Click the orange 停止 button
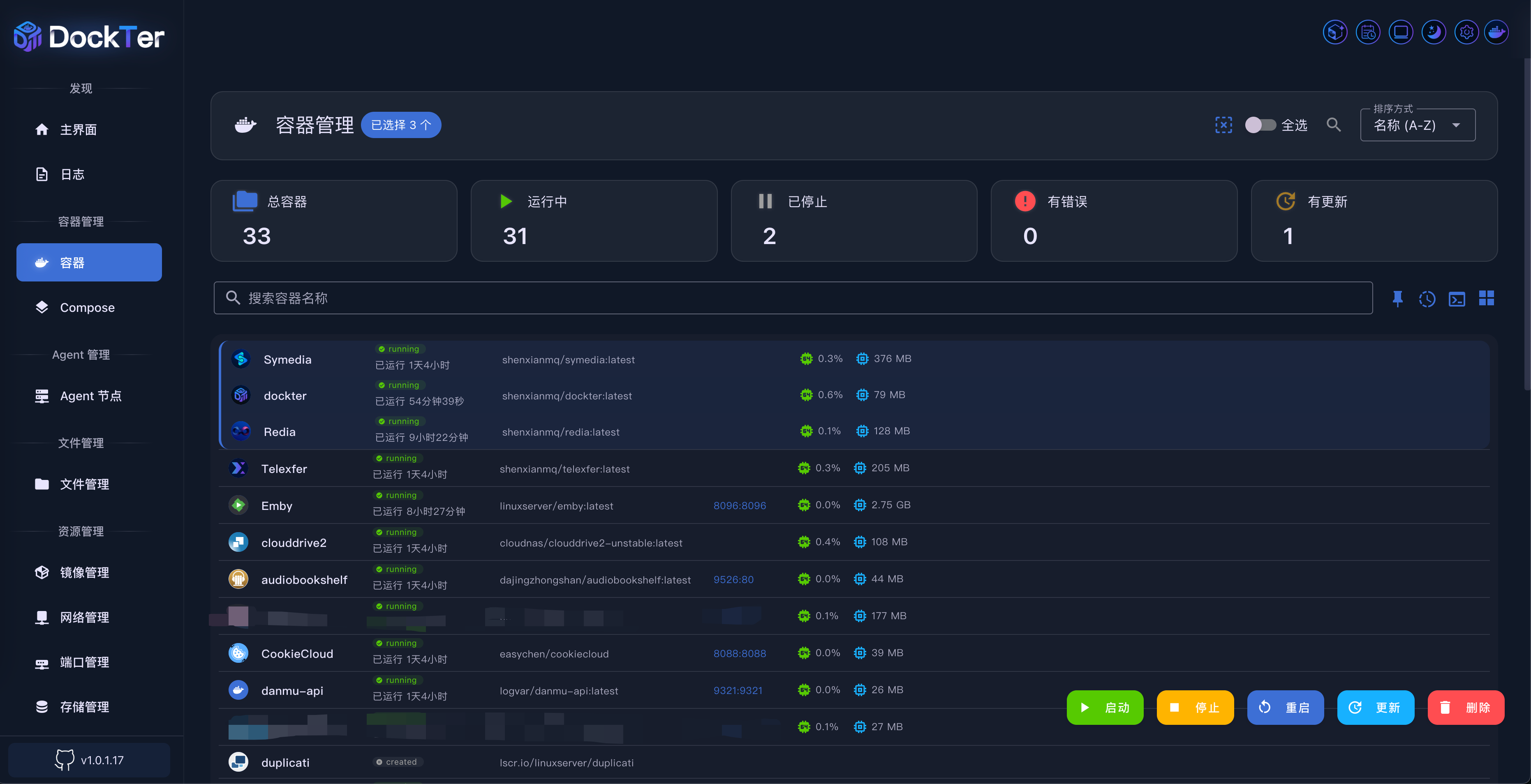Screen dimensions: 1531x784 click(x=1195, y=708)
